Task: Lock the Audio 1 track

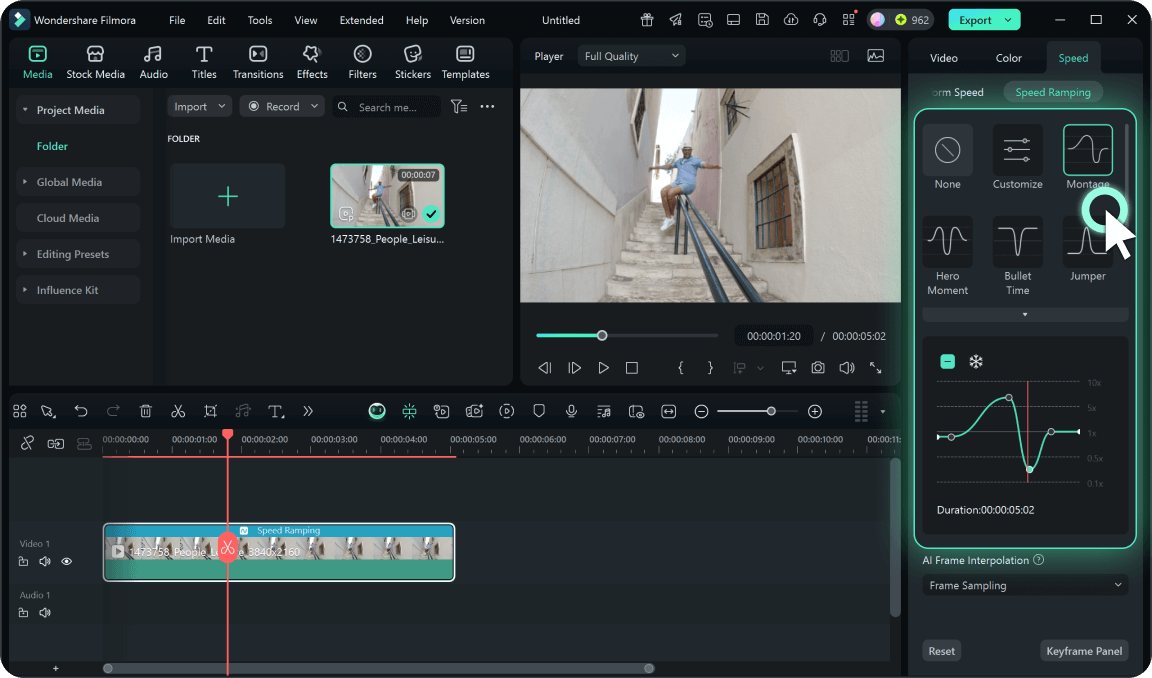Action: pos(24,613)
